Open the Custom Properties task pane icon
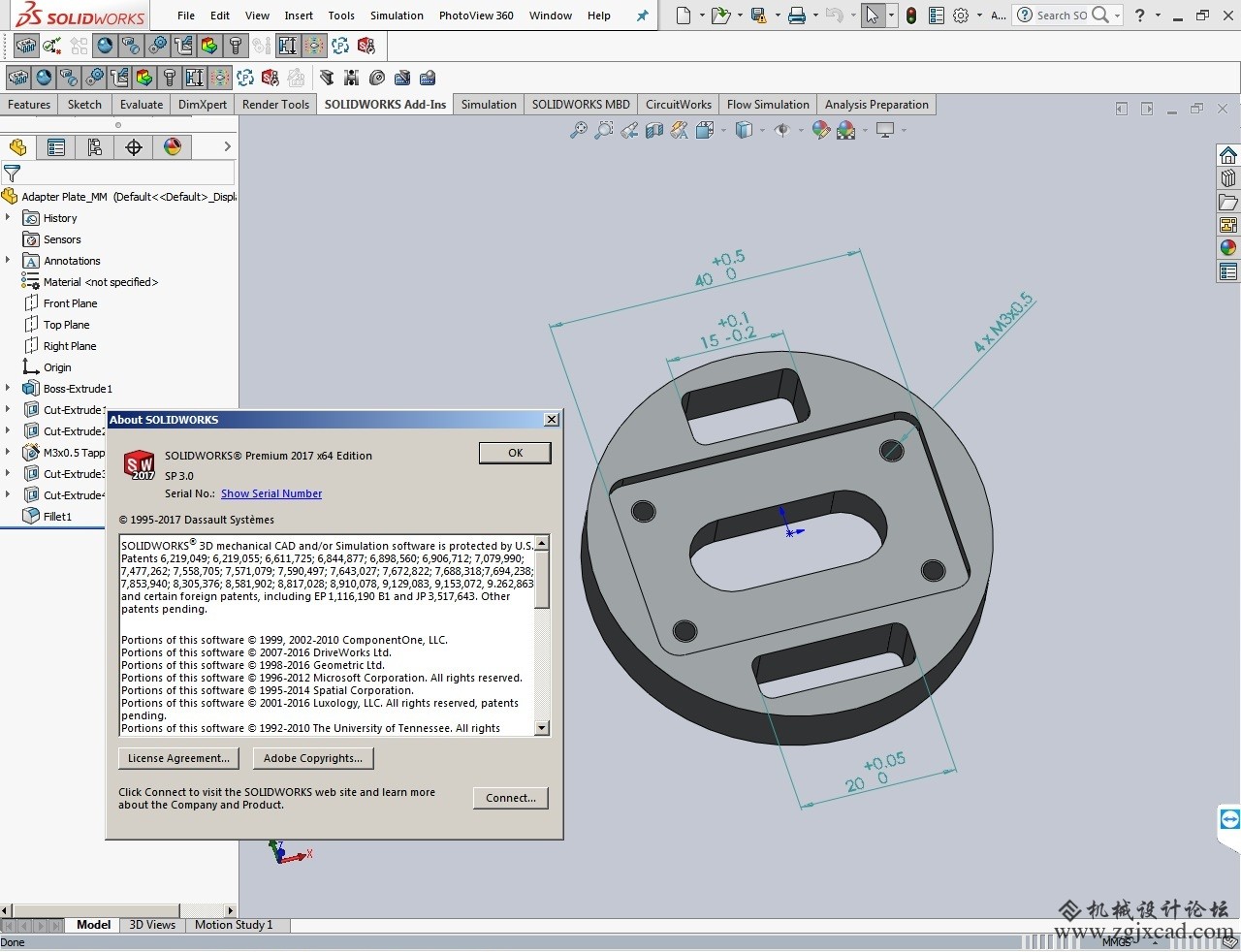This screenshot has height=952, width=1241. [x=1228, y=272]
